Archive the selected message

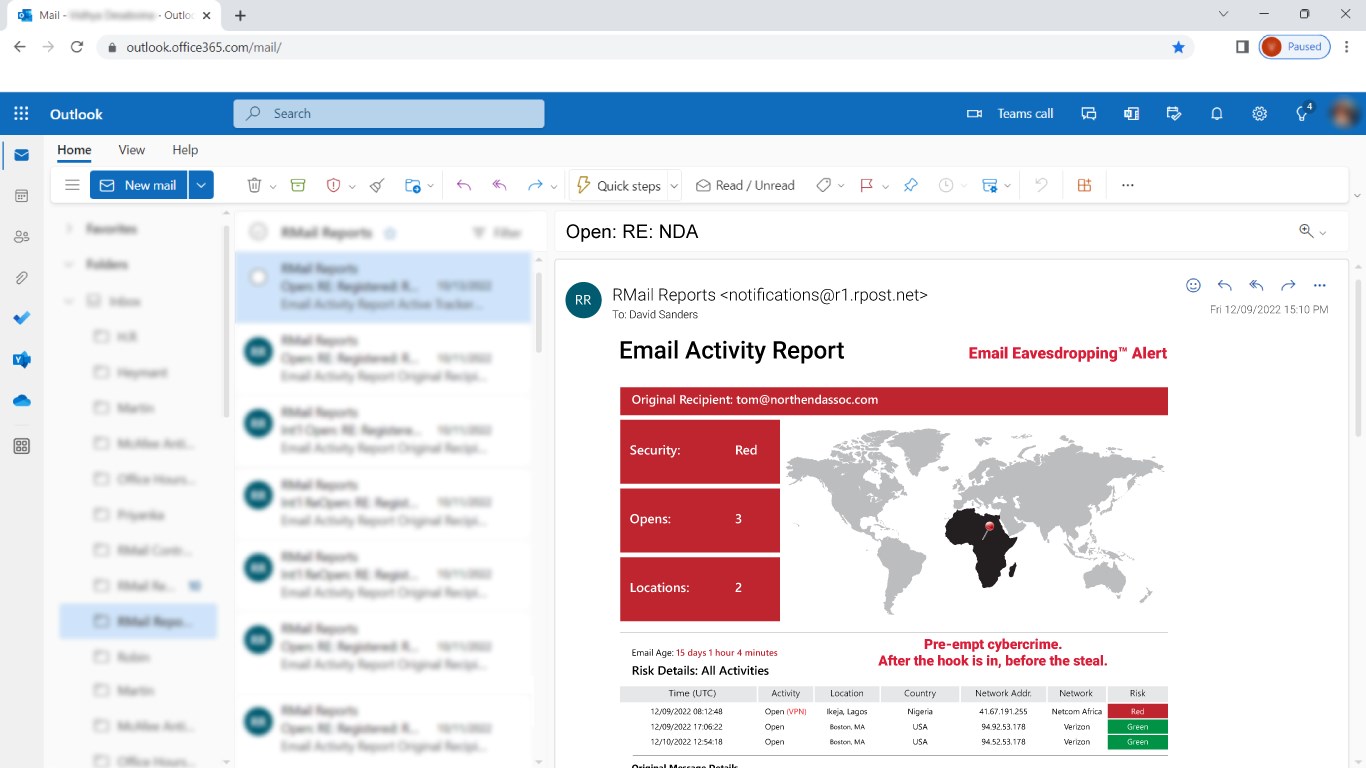297,185
